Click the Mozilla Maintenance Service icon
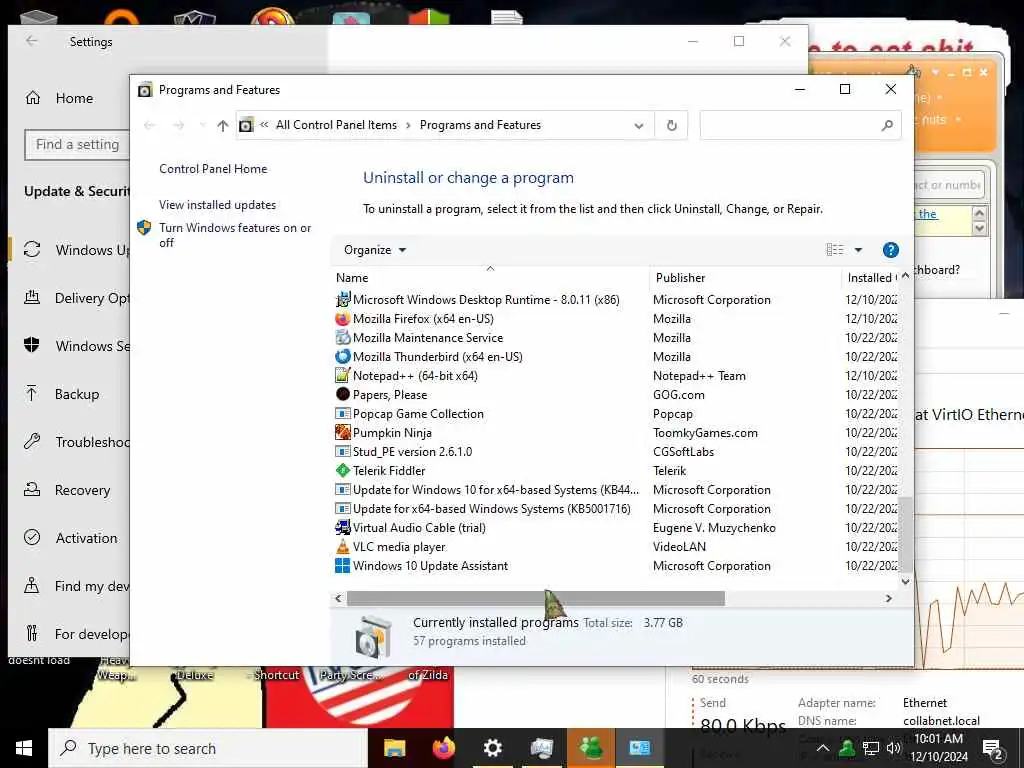The width and height of the screenshot is (1024, 768). [x=342, y=338]
